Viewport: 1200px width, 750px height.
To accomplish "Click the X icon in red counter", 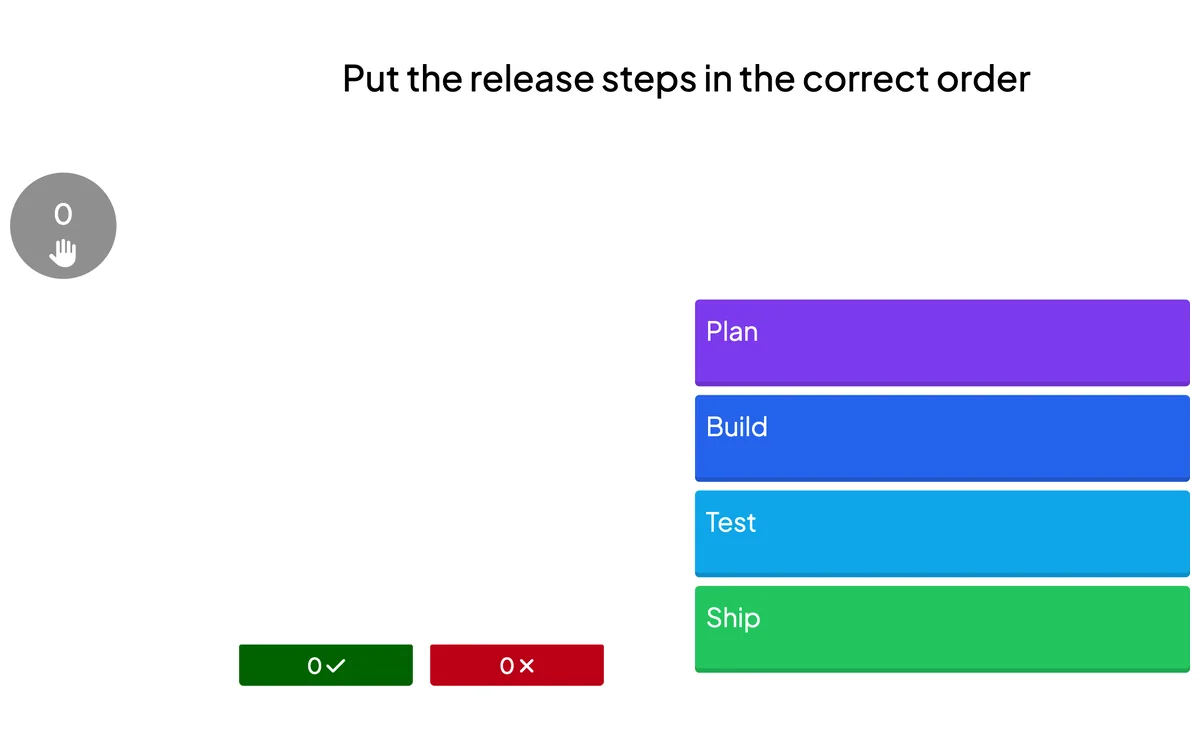I will [527, 665].
